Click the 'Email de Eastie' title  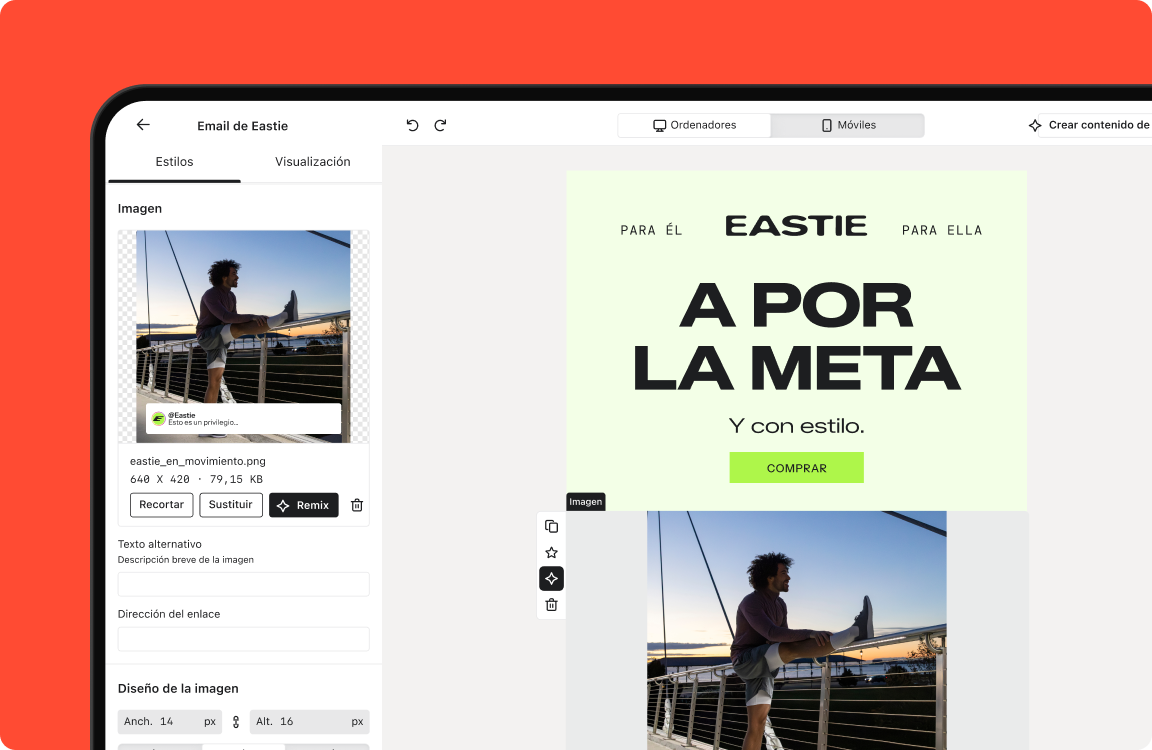click(x=242, y=126)
